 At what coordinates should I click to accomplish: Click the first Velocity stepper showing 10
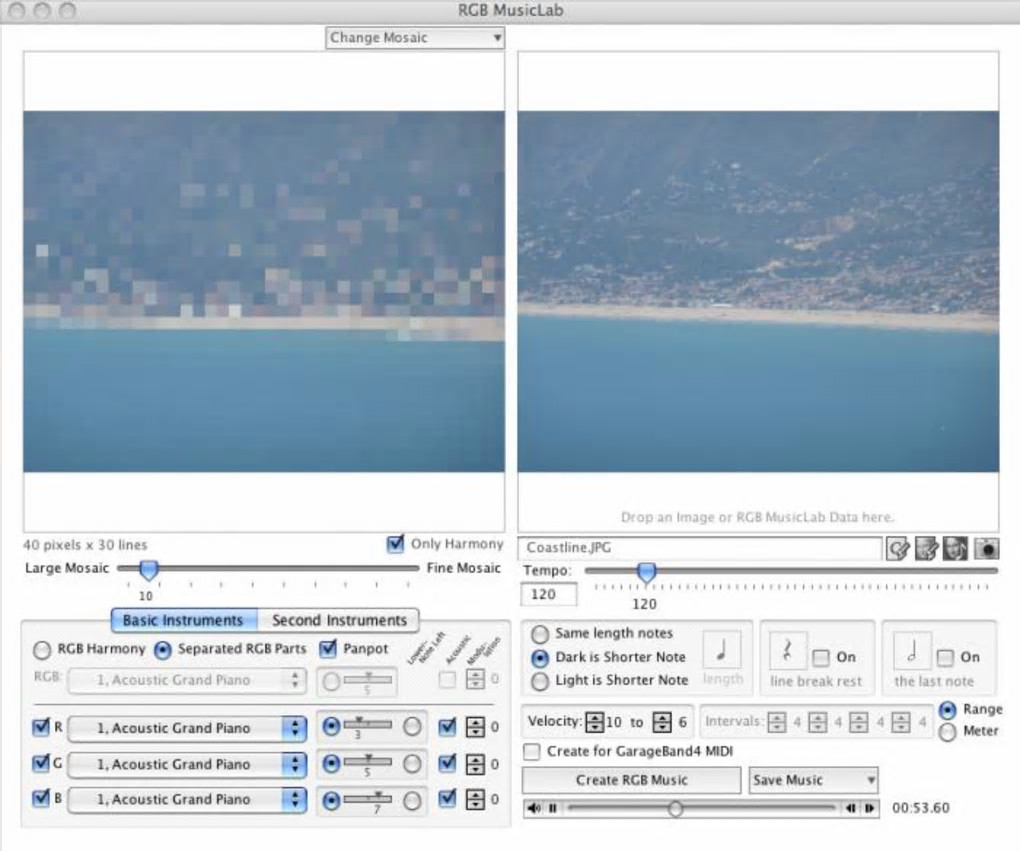pos(595,722)
